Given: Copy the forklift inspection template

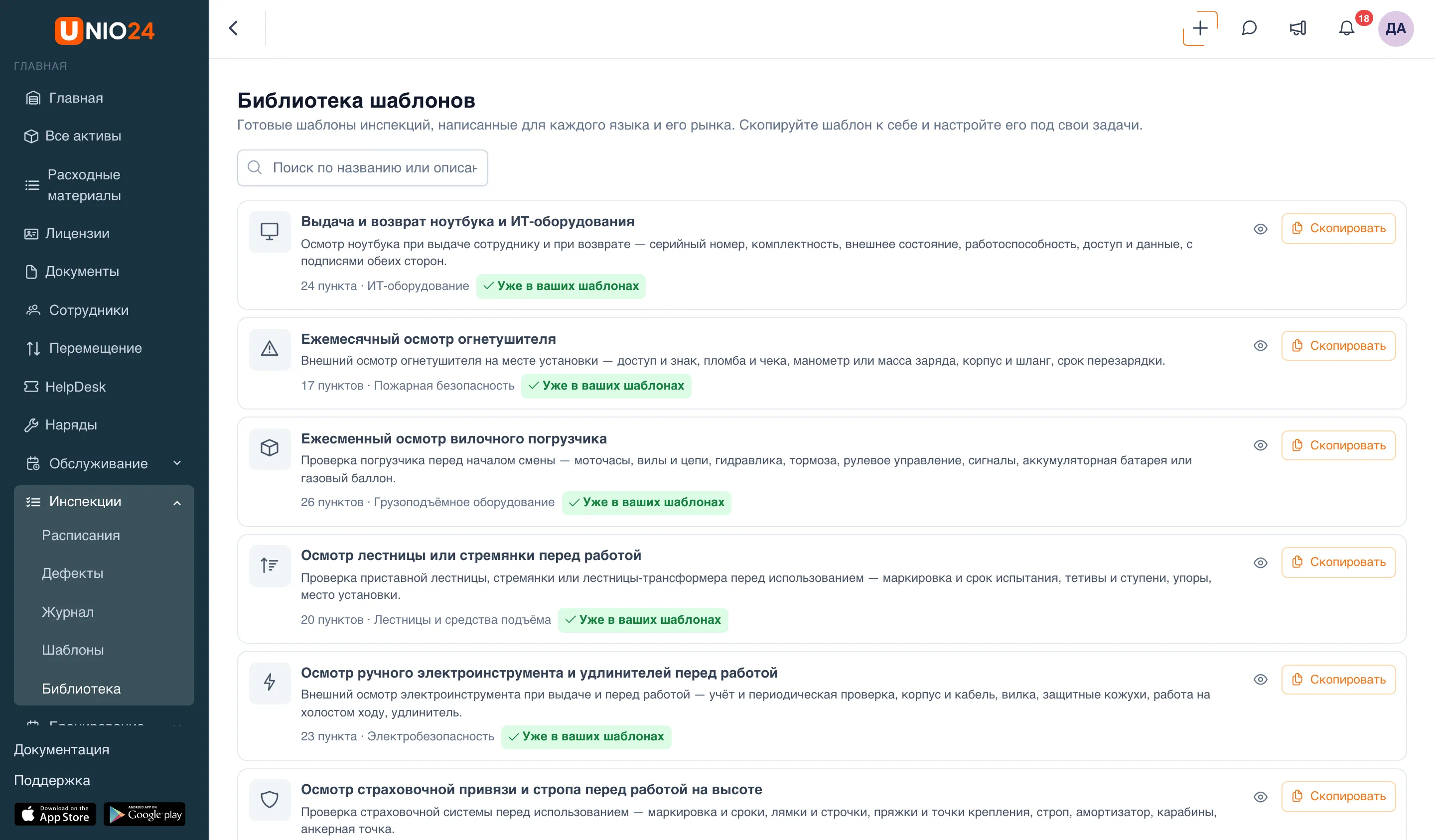Looking at the screenshot, I should 1338,445.
